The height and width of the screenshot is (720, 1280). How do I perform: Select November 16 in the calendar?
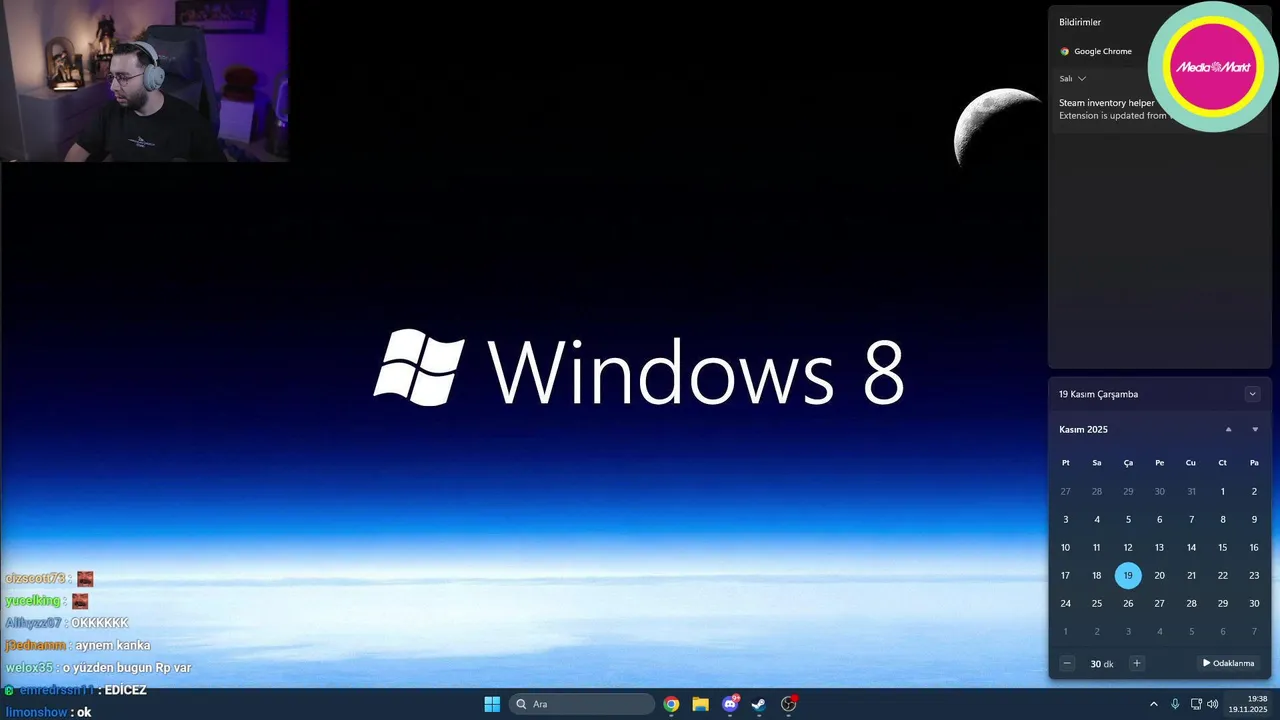[x=1254, y=547]
